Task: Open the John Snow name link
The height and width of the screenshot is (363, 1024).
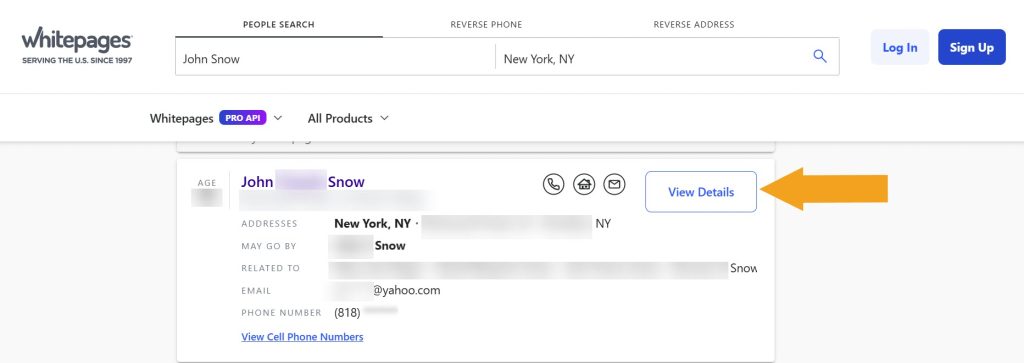Action: tap(302, 182)
